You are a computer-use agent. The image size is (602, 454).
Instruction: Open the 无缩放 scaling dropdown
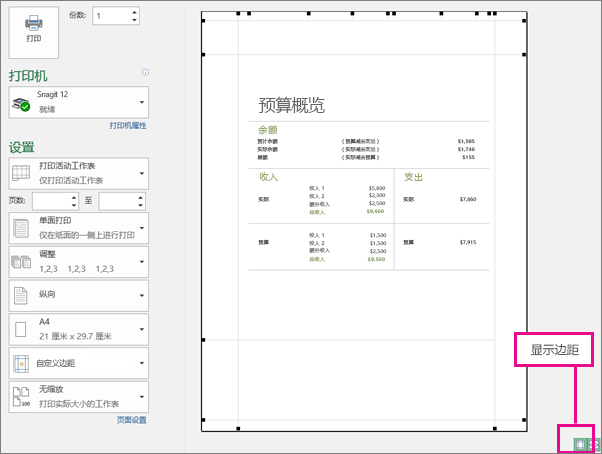coord(79,397)
